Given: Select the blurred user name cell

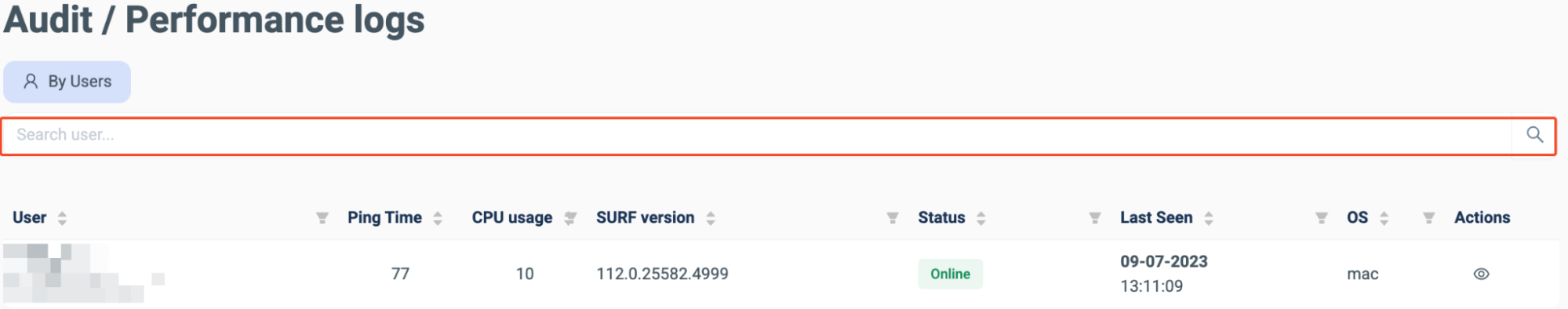Looking at the screenshot, I should (x=84, y=274).
